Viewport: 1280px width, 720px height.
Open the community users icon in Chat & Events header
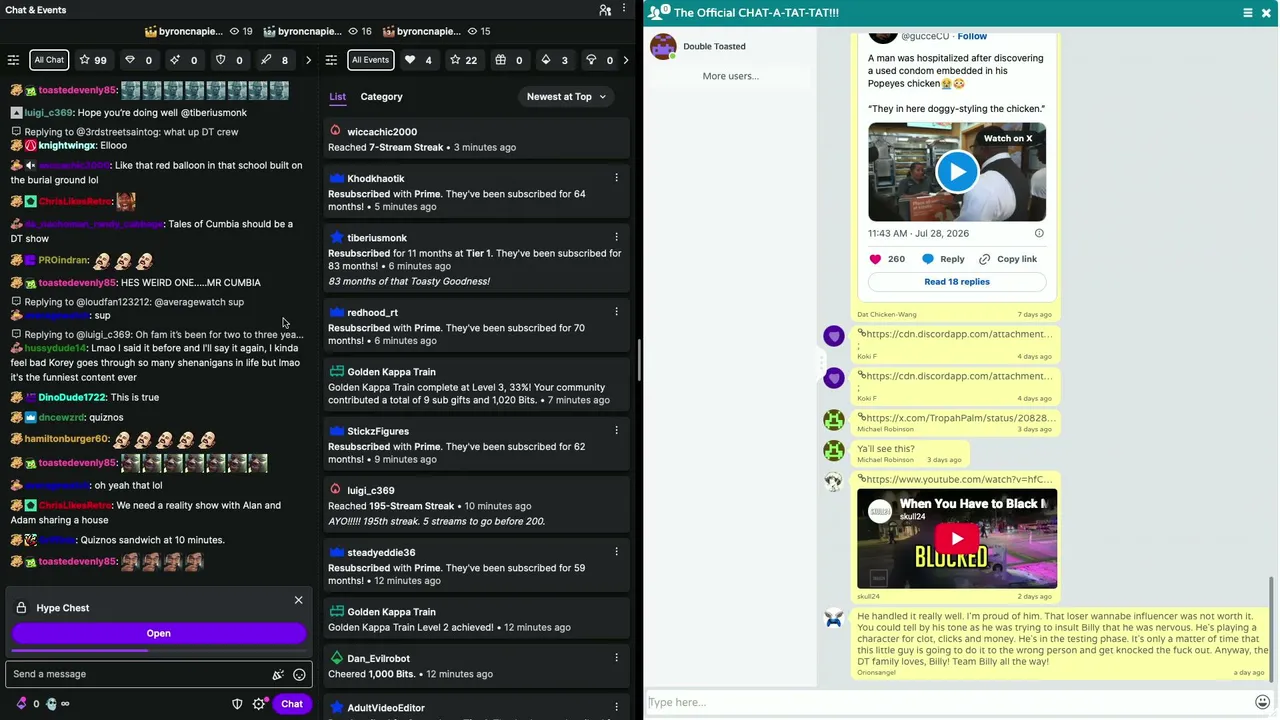(x=605, y=10)
